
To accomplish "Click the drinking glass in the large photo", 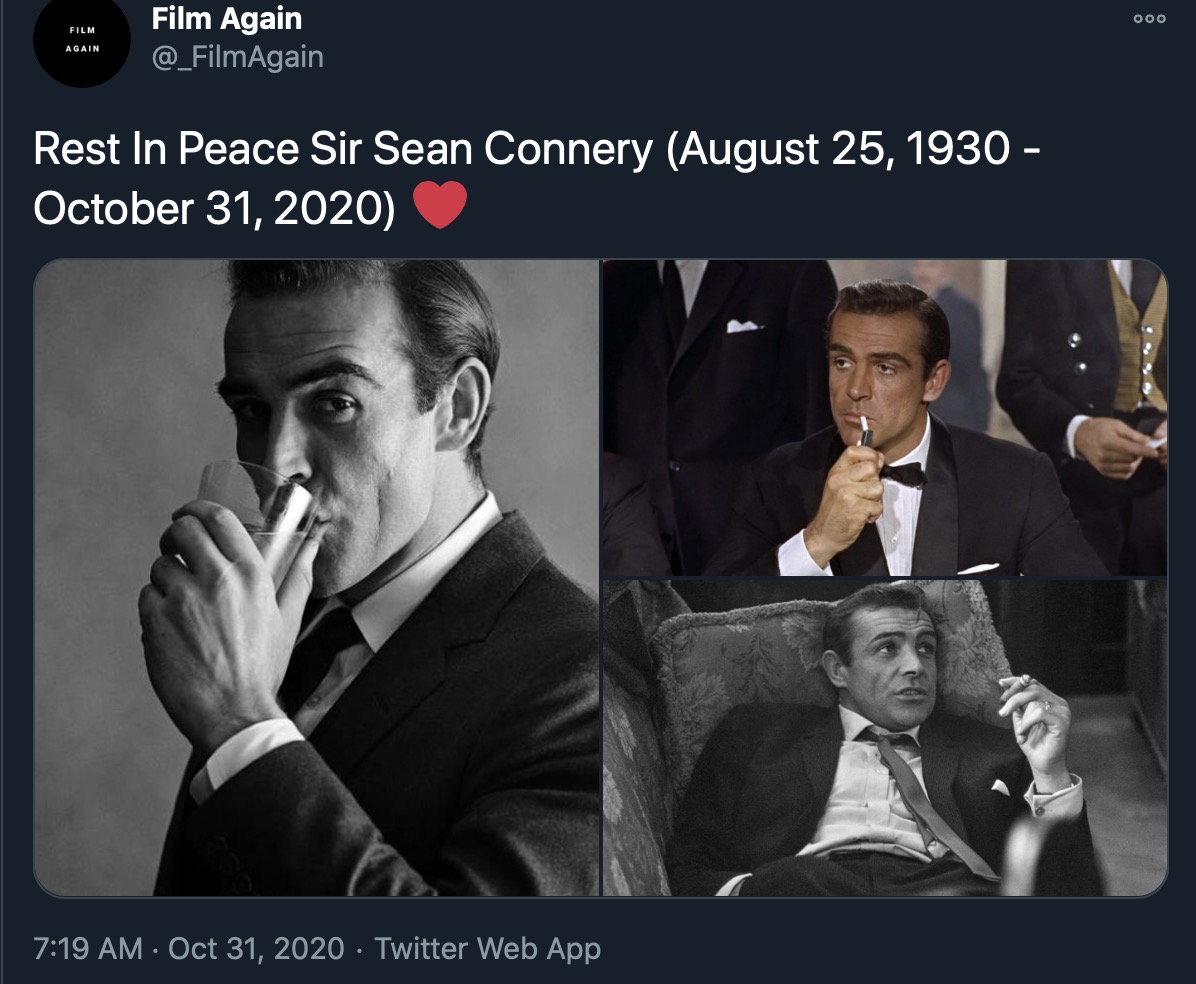I will click(x=256, y=511).
